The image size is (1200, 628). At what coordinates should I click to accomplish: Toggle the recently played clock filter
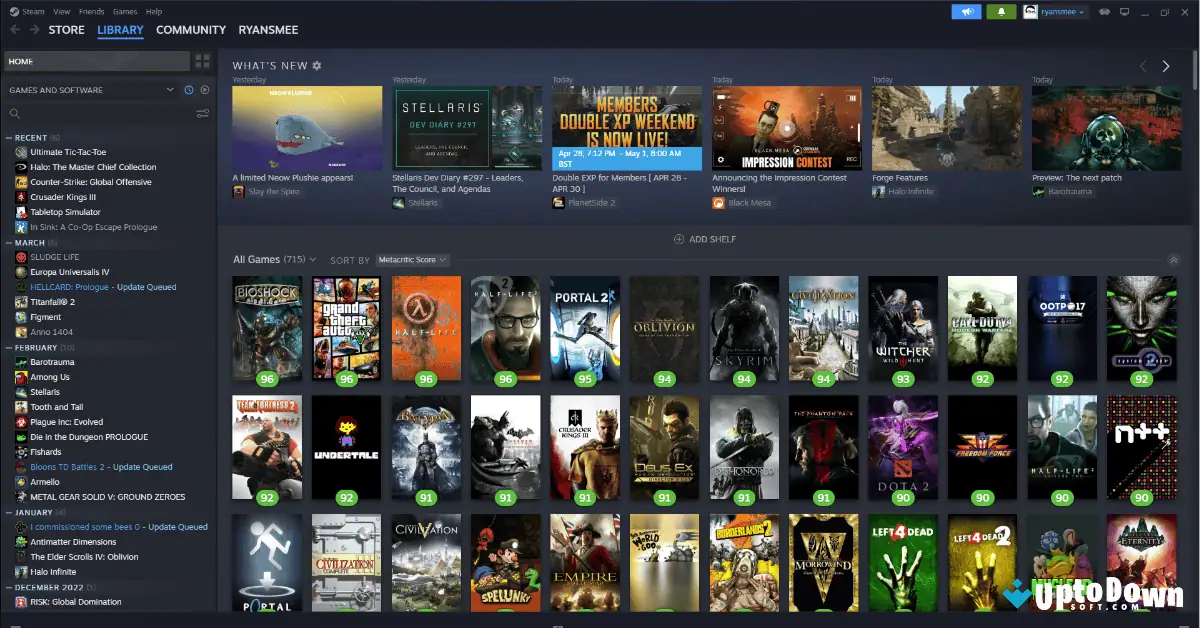(189, 90)
